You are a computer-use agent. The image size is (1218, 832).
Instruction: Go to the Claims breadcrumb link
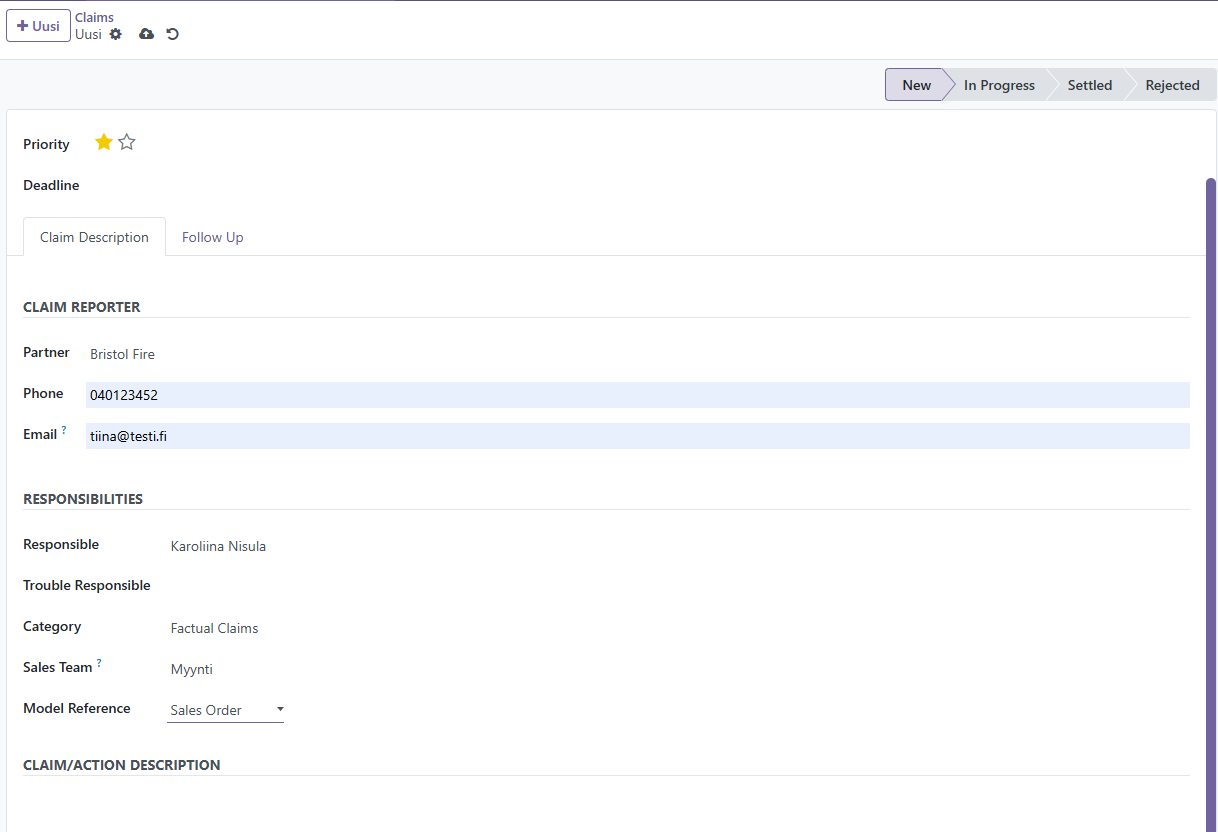point(94,17)
